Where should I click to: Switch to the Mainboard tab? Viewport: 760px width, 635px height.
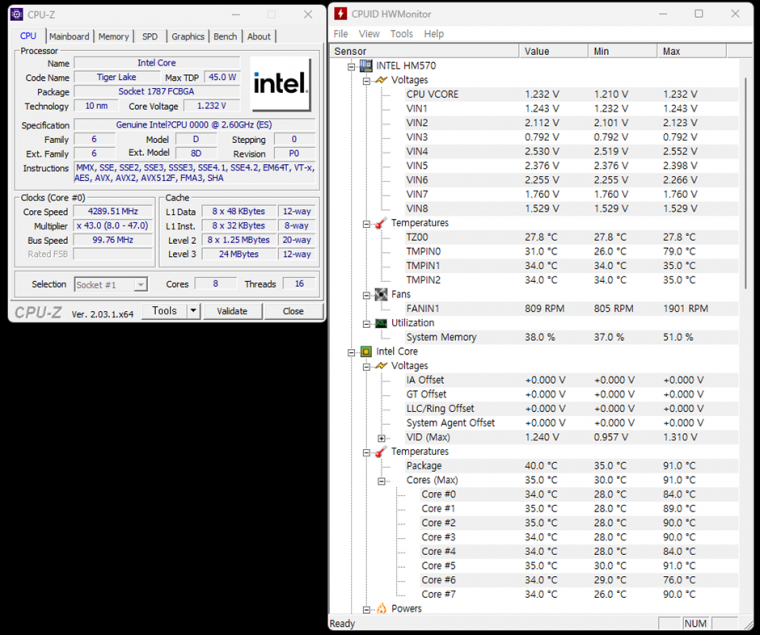[x=69, y=36]
